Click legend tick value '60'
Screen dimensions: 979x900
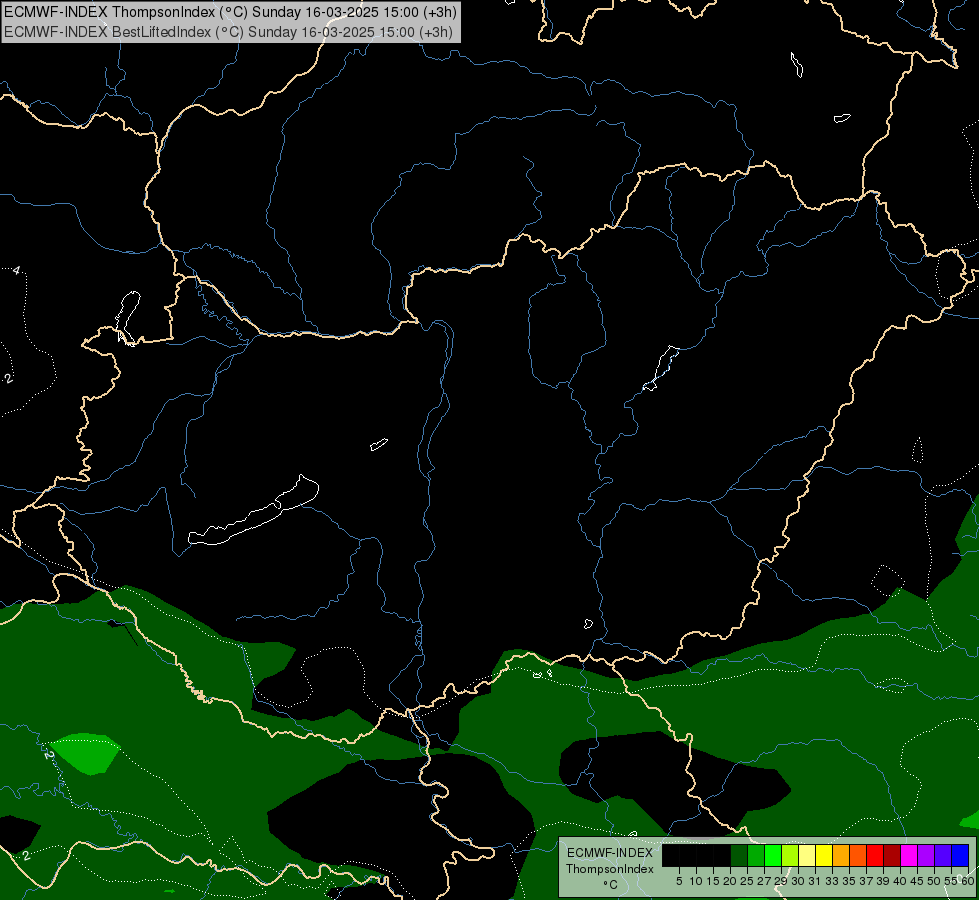coord(968,881)
